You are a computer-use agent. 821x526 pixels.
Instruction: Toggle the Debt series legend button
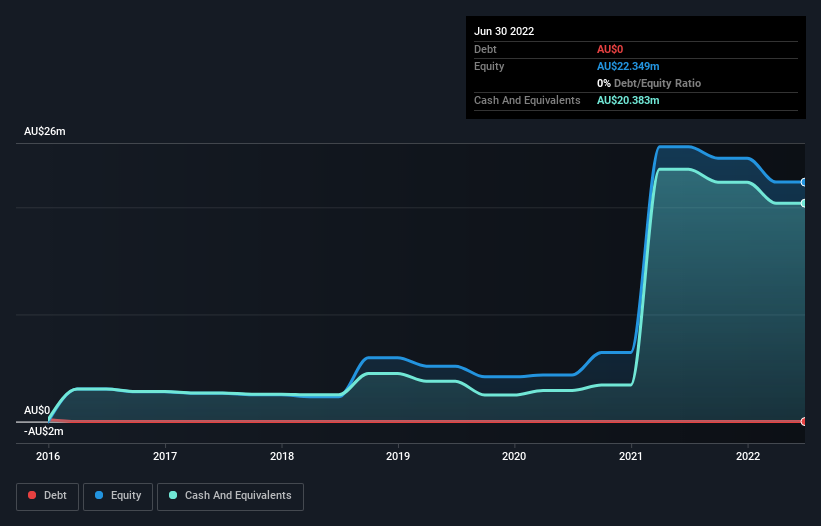(48, 496)
